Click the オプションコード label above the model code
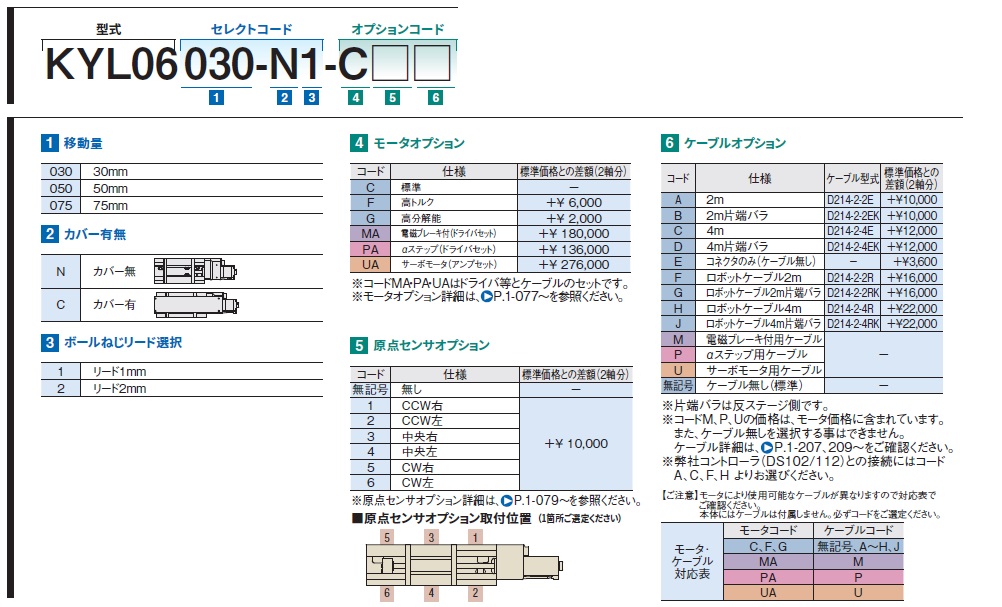 pyautogui.click(x=397, y=31)
